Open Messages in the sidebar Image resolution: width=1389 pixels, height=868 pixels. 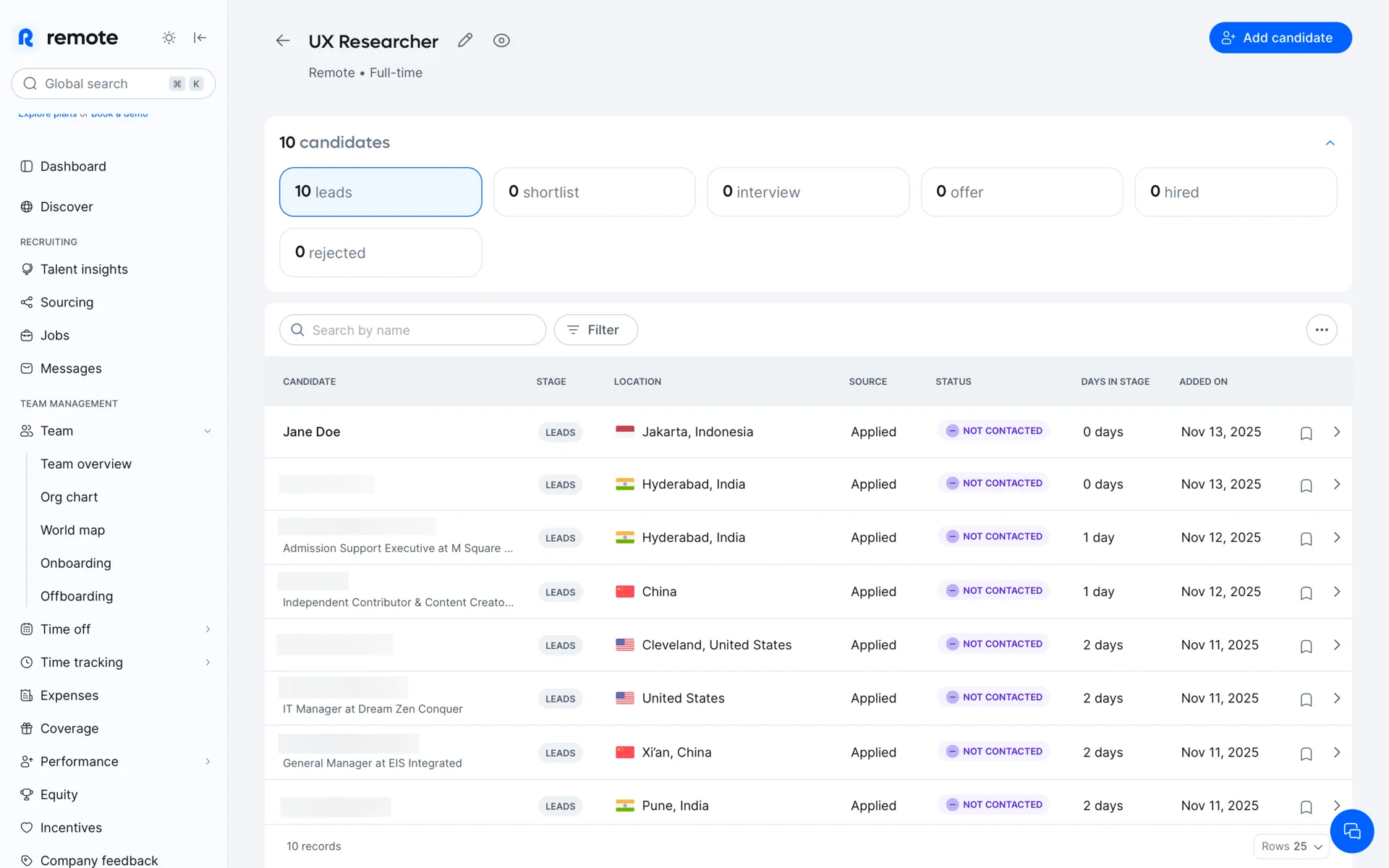pos(71,369)
